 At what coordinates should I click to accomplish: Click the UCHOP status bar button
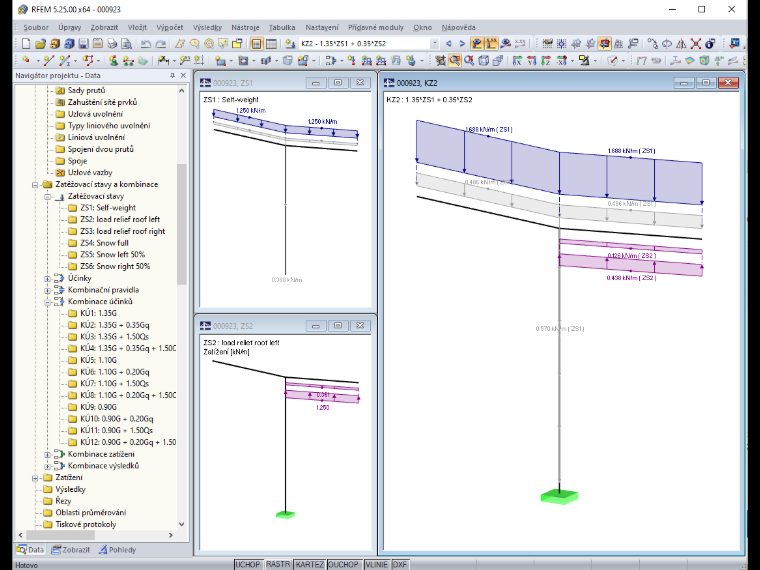[x=248, y=565]
